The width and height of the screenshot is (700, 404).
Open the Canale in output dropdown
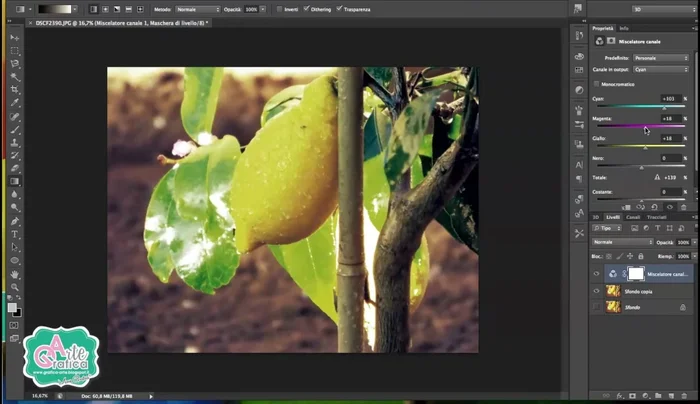pyautogui.click(x=660, y=70)
